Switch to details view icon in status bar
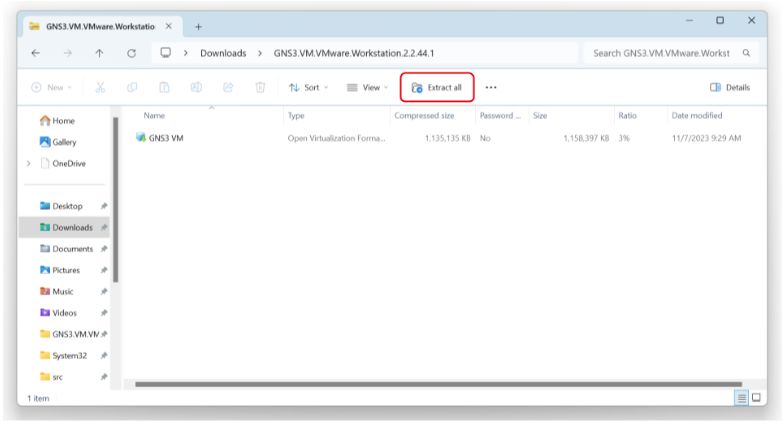The width and height of the screenshot is (782, 422). pyautogui.click(x=741, y=398)
